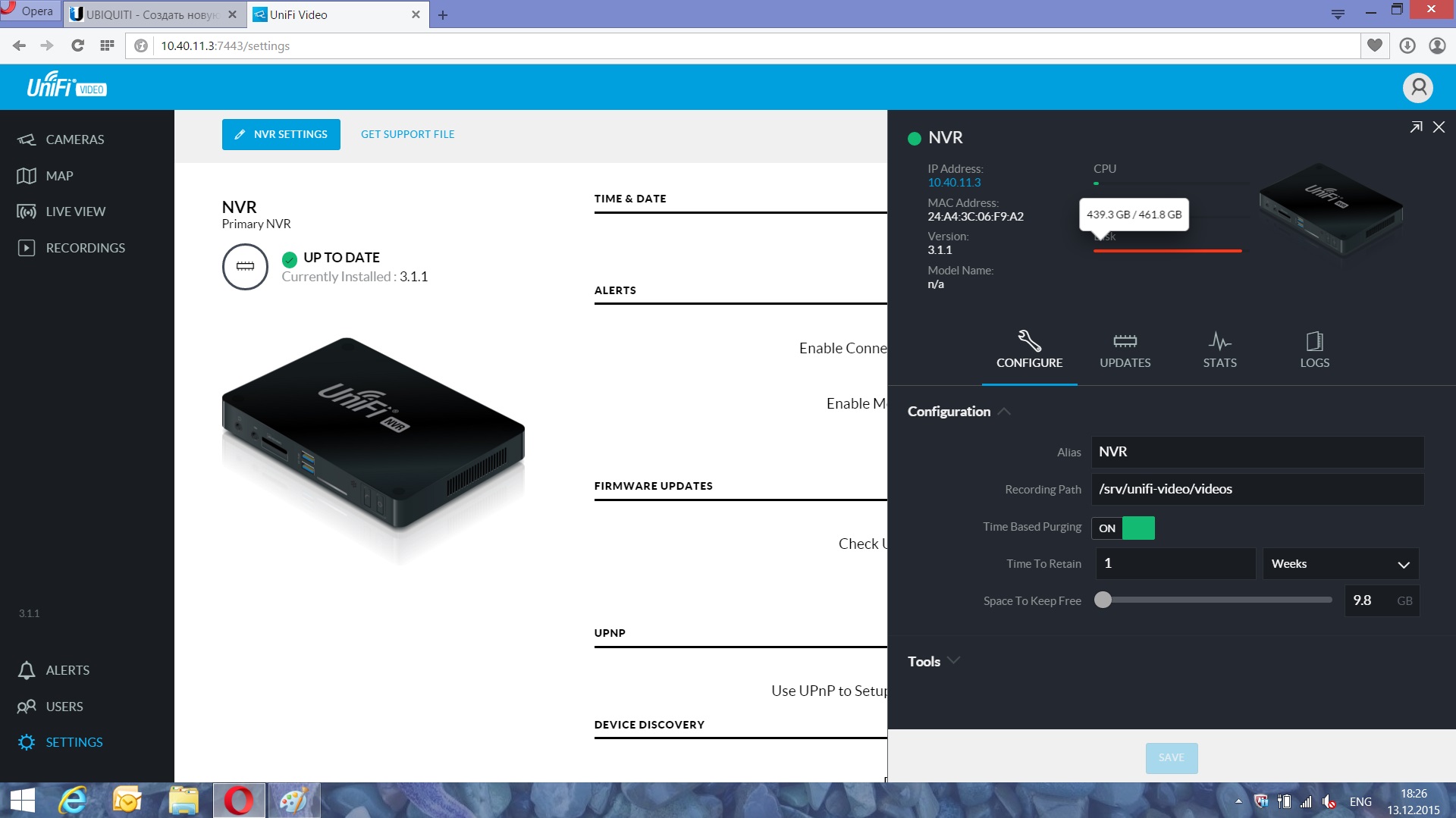This screenshot has height=818, width=1456.
Task: Open File Explorer from taskbar
Action: (x=183, y=801)
